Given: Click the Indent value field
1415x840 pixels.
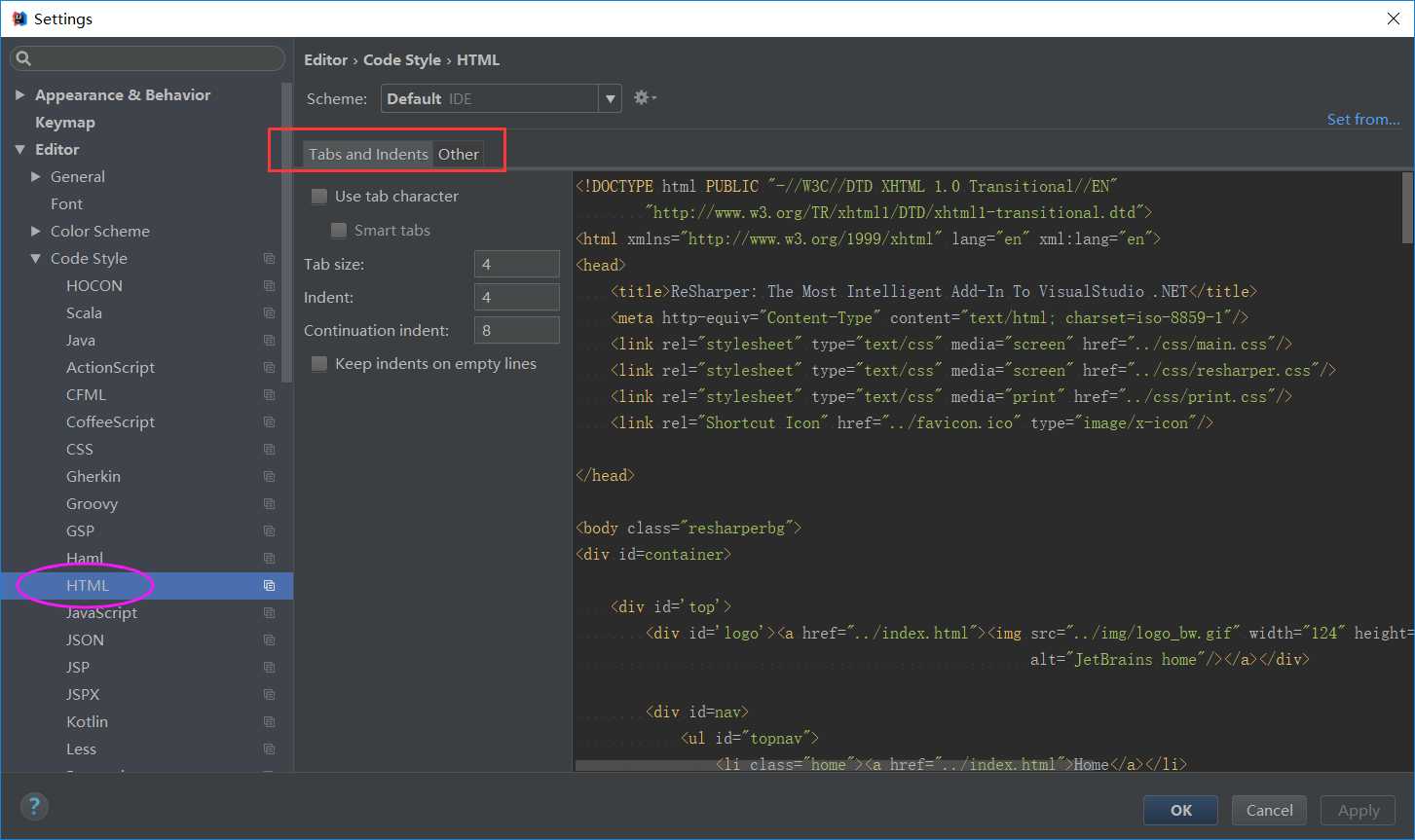Looking at the screenshot, I should pyautogui.click(x=516, y=297).
